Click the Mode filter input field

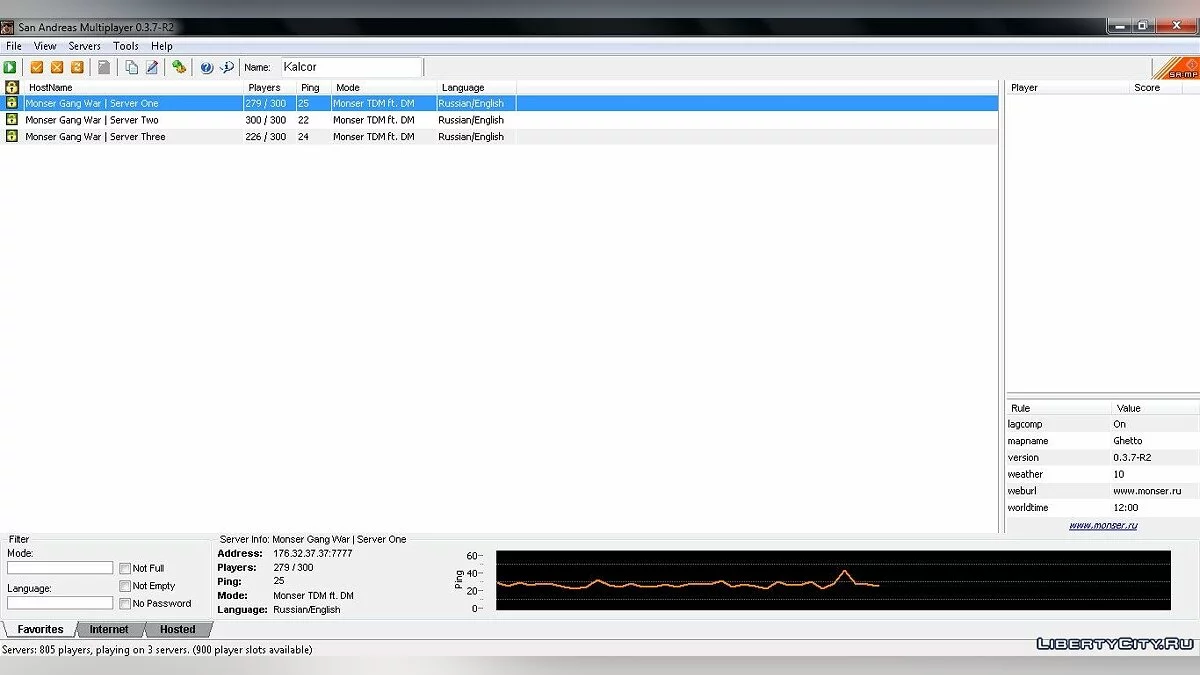click(60, 567)
